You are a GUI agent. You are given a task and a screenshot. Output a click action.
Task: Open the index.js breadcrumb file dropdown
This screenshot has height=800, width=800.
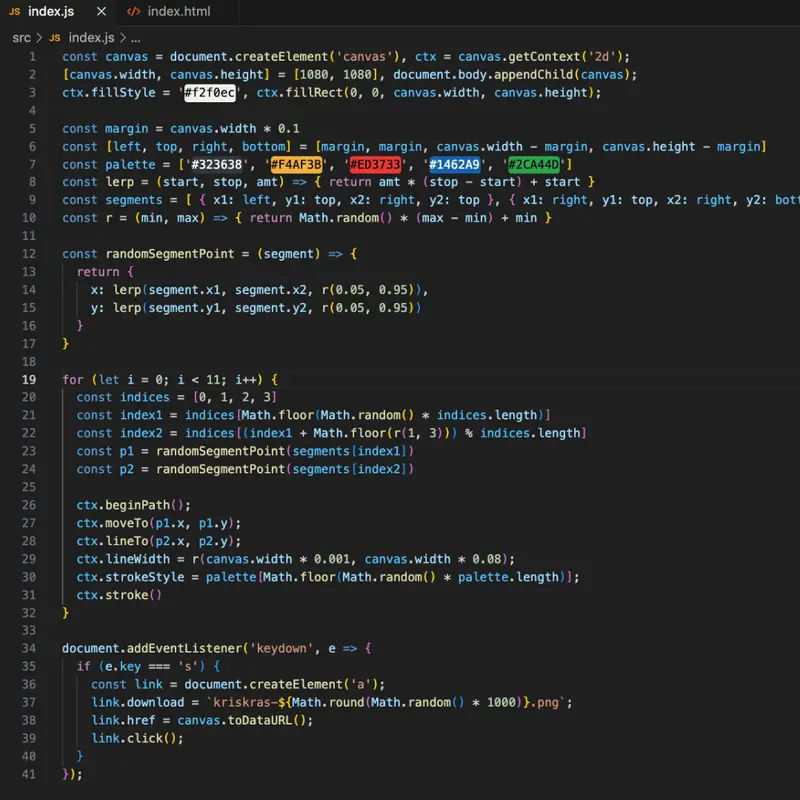(92, 37)
